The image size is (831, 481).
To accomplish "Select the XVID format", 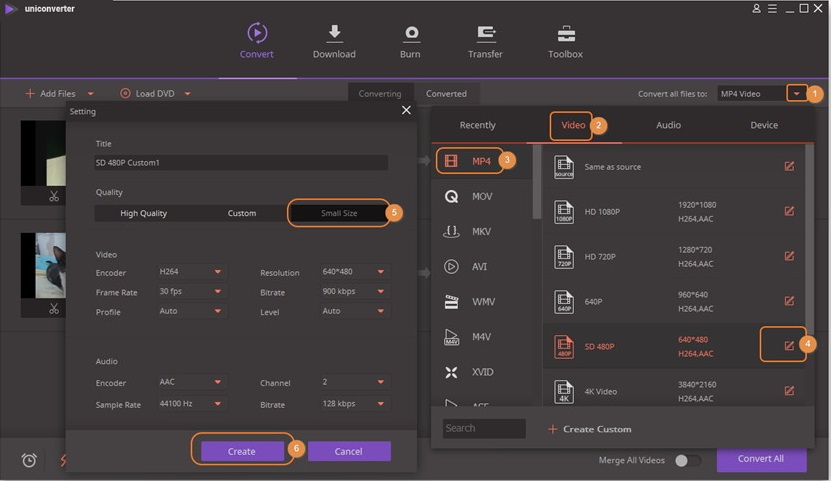I will (482, 372).
